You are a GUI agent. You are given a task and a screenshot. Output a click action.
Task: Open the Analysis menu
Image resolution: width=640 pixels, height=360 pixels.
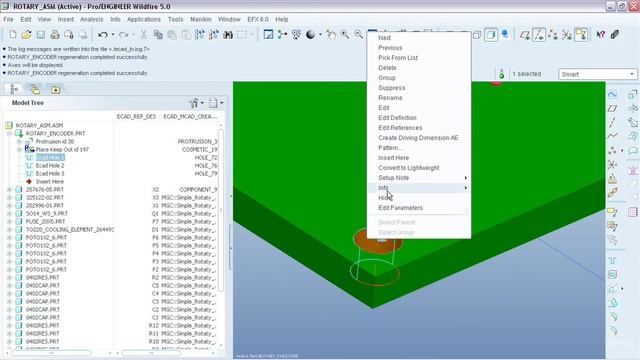(91, 19)
